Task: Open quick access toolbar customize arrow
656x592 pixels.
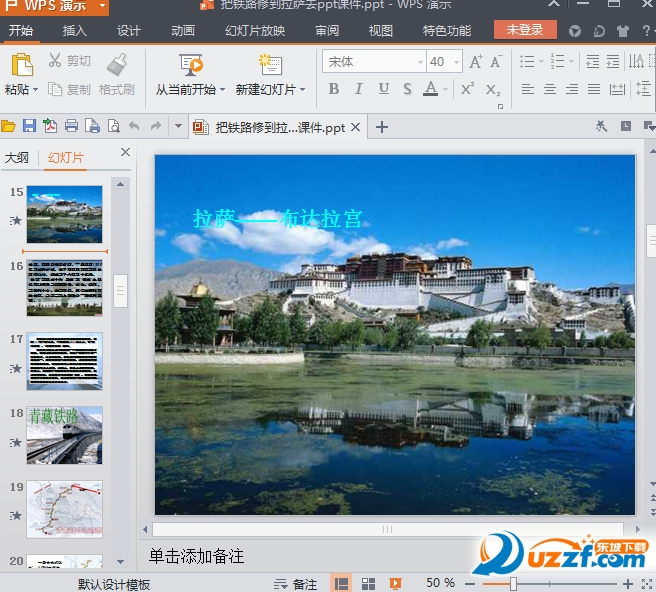Action: 178,126
